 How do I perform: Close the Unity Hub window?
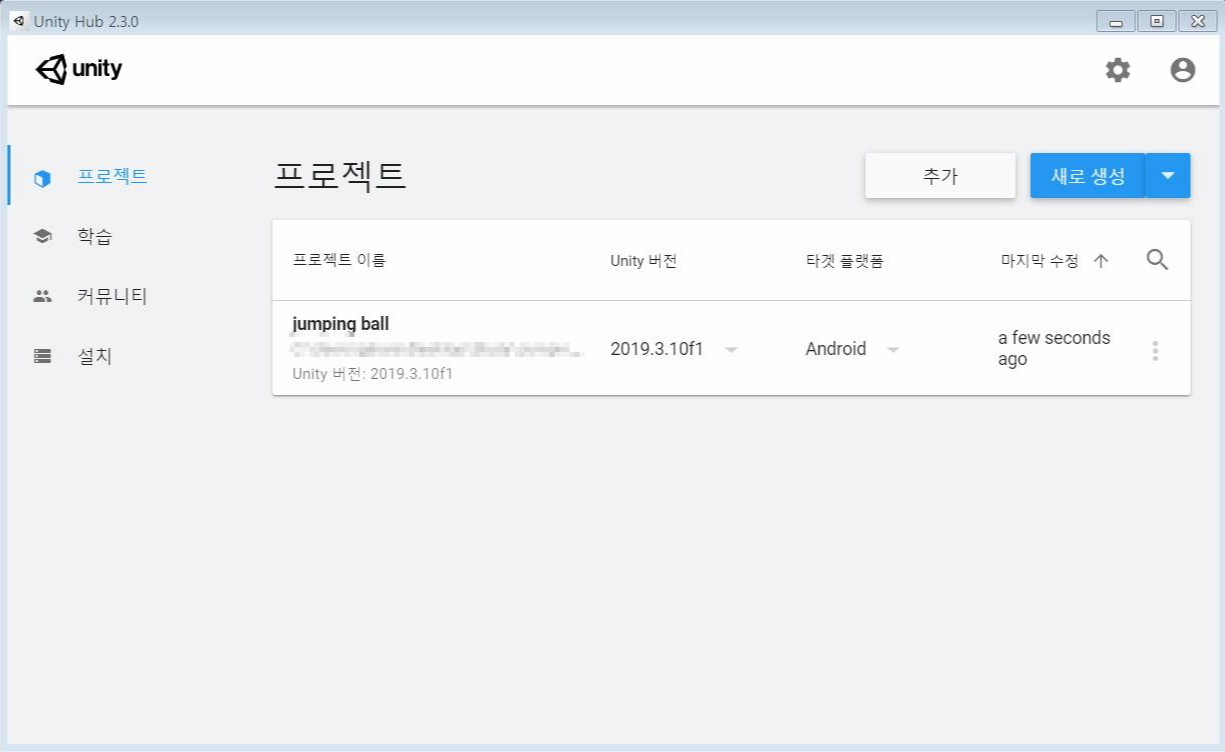(x=1198, y=21)
